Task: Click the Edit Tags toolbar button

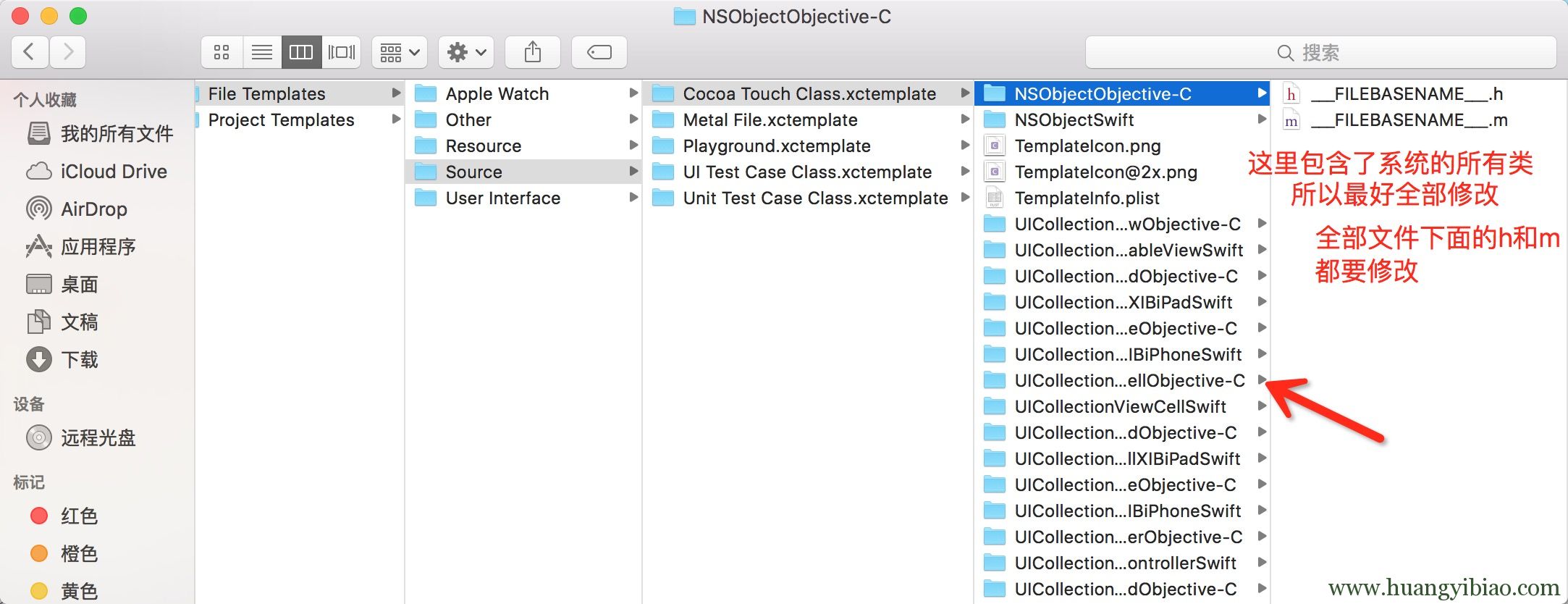Action: 599,52
